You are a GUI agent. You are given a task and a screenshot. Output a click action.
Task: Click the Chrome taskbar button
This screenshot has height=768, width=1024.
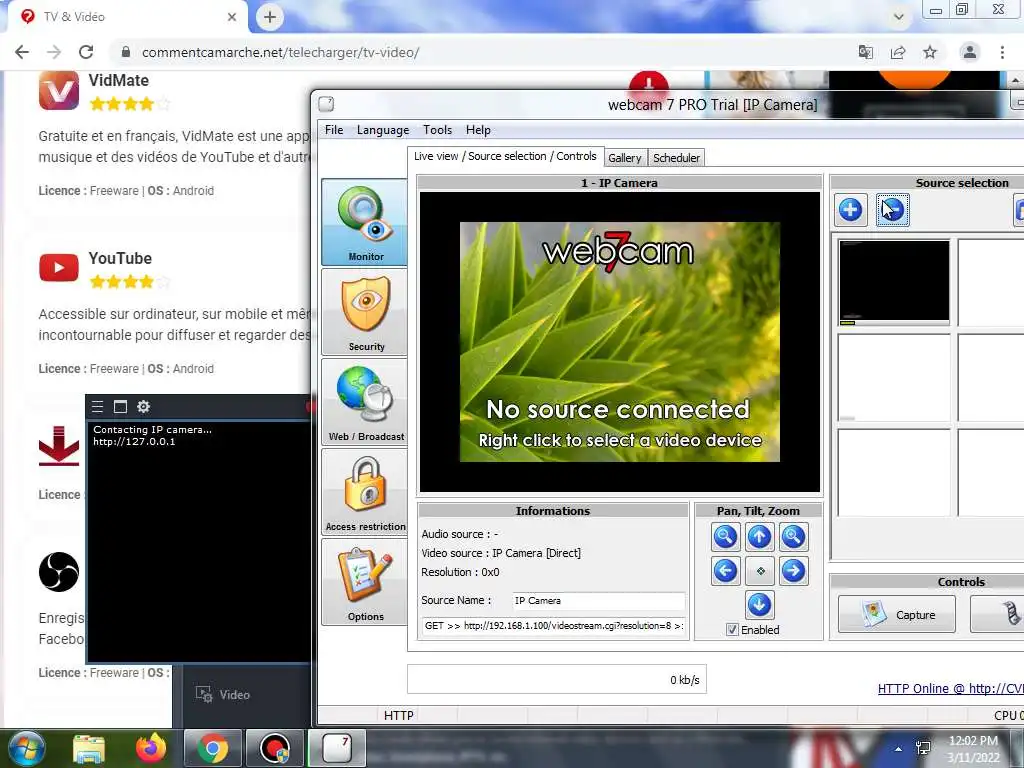coord(213,748)
